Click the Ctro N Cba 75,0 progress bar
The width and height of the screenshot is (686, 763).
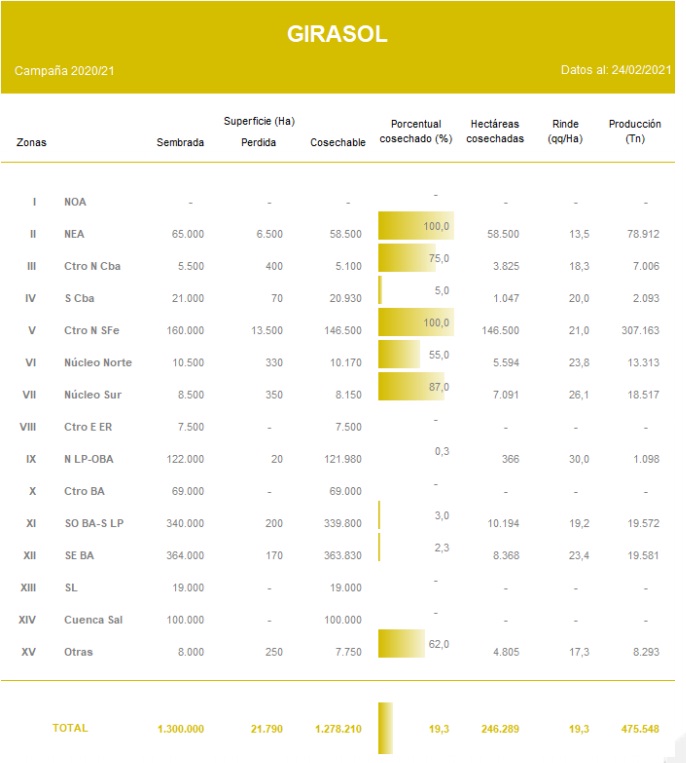click(x=406, y=259)
